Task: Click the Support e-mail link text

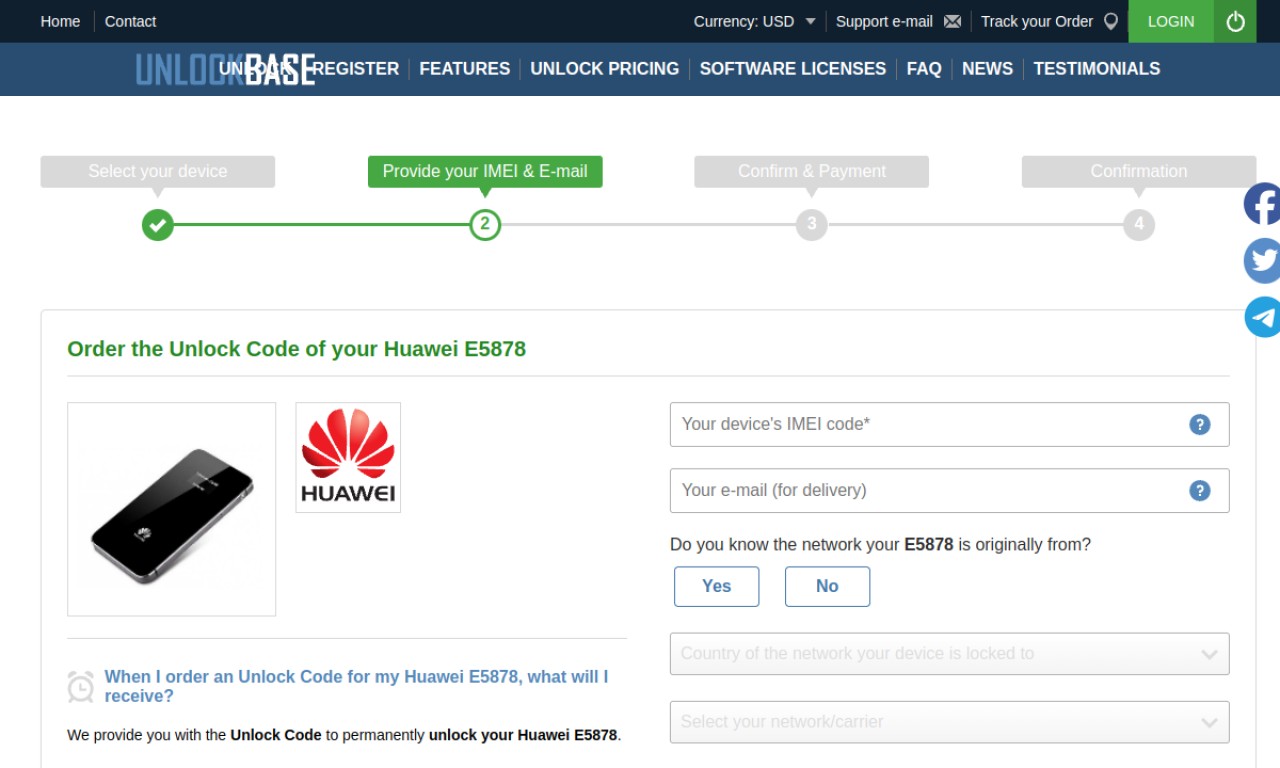Action: (884, 21)
